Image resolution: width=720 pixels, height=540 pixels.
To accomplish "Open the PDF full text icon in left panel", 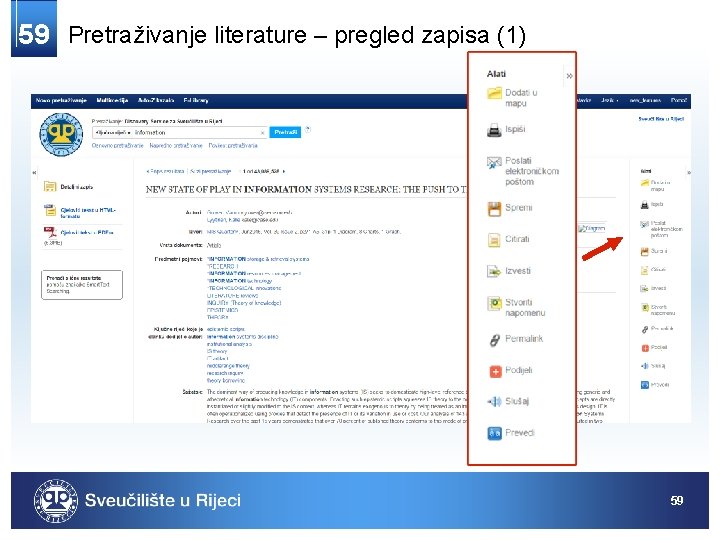I will click(50, 232).
